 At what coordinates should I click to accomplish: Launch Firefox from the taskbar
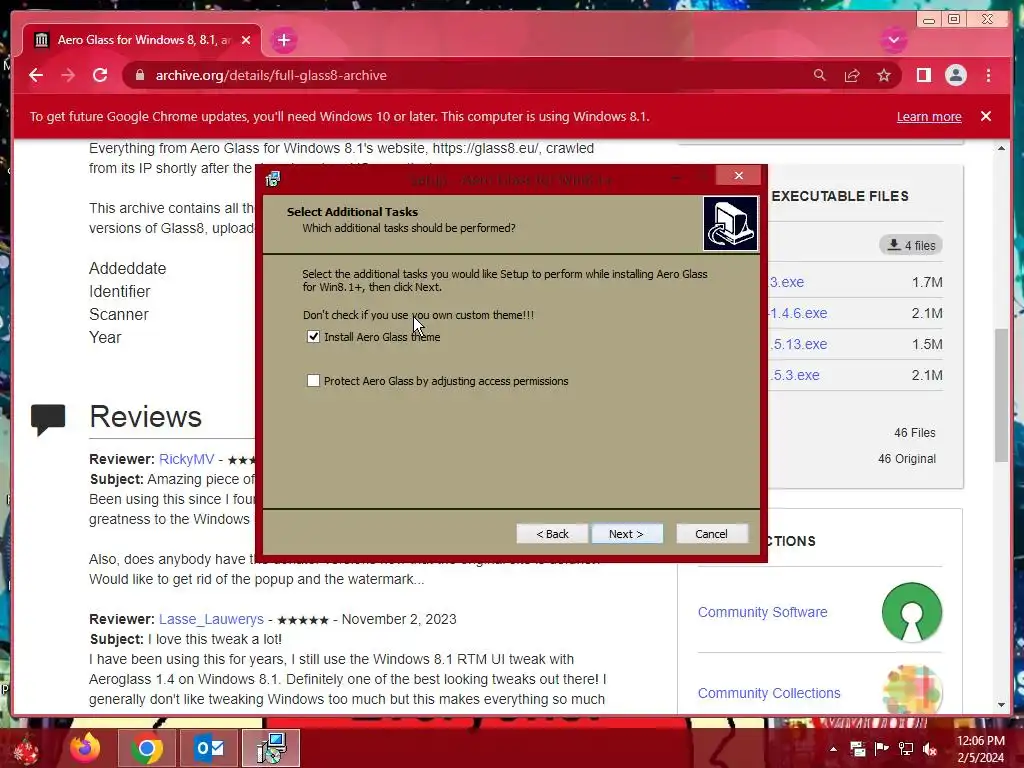click(86, 748)
